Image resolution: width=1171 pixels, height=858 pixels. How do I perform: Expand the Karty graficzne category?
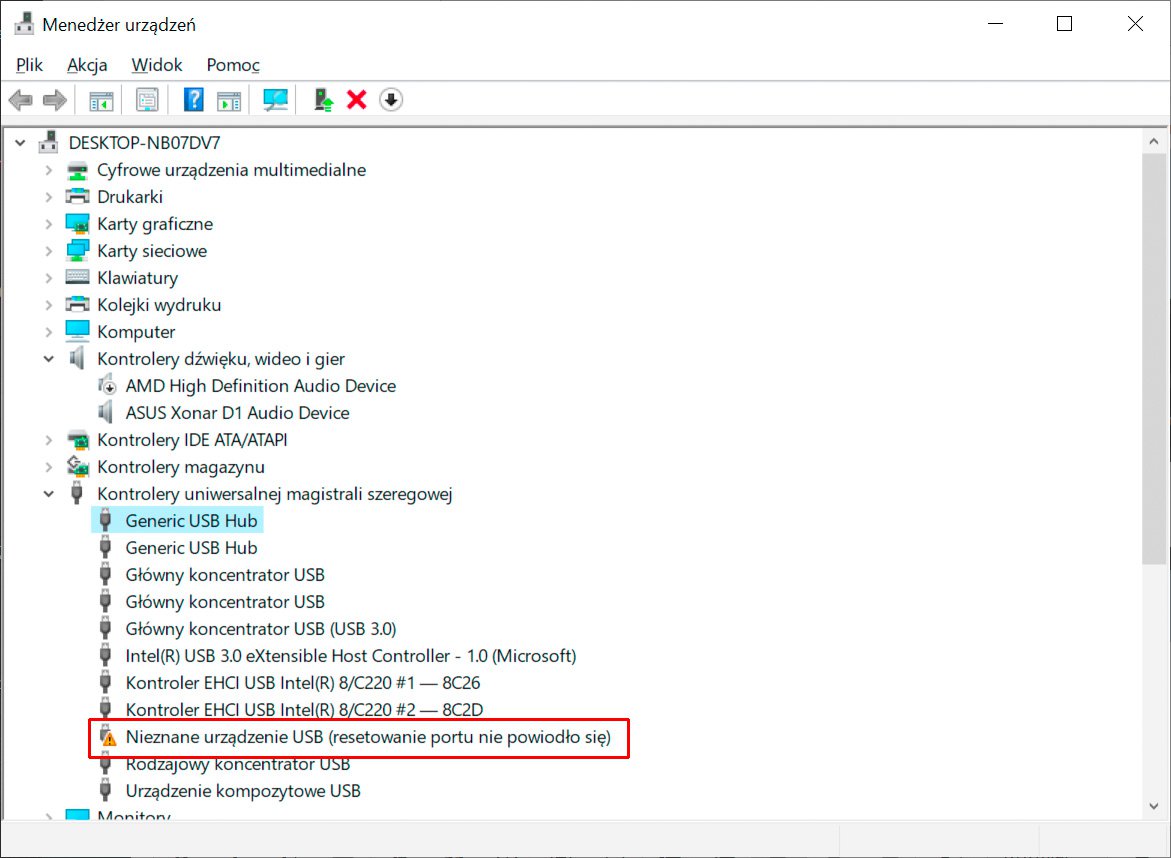pos(49,223)
